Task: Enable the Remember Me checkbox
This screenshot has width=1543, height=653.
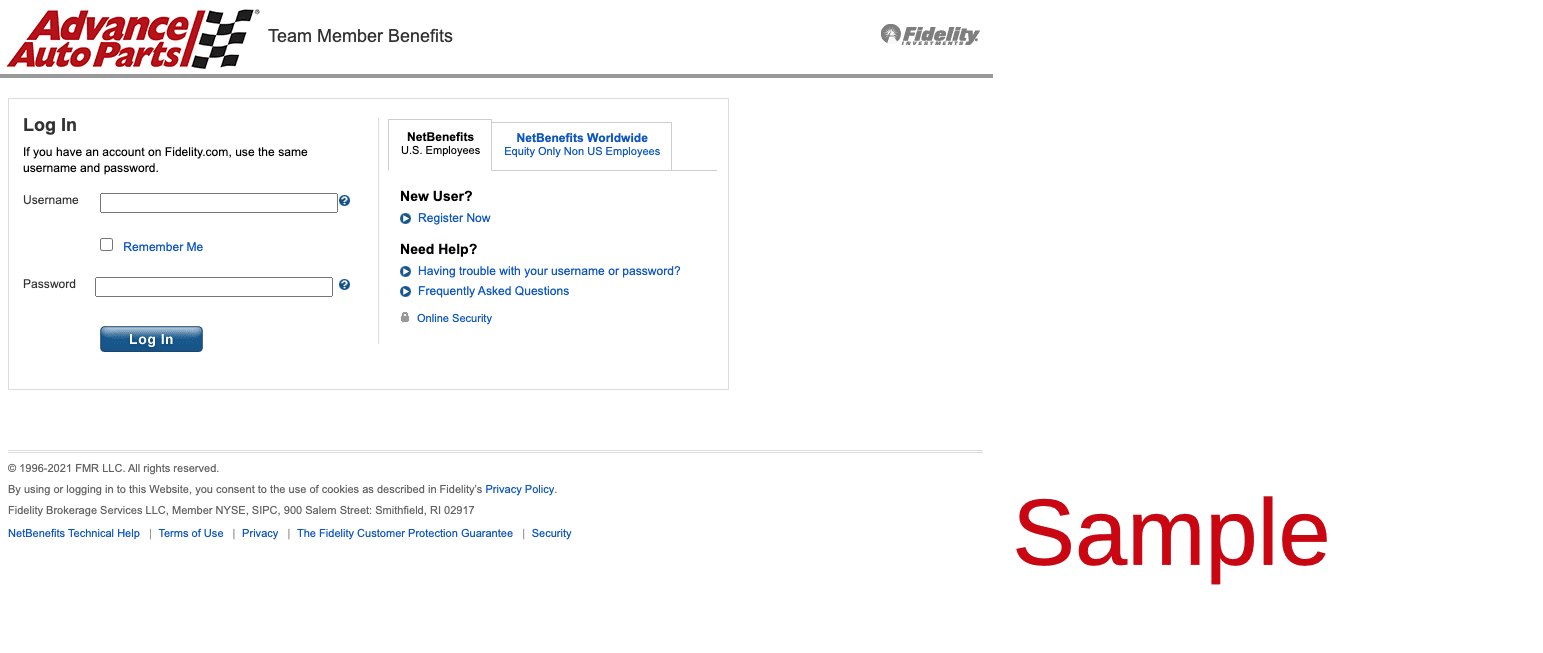Action: [107, 245]
